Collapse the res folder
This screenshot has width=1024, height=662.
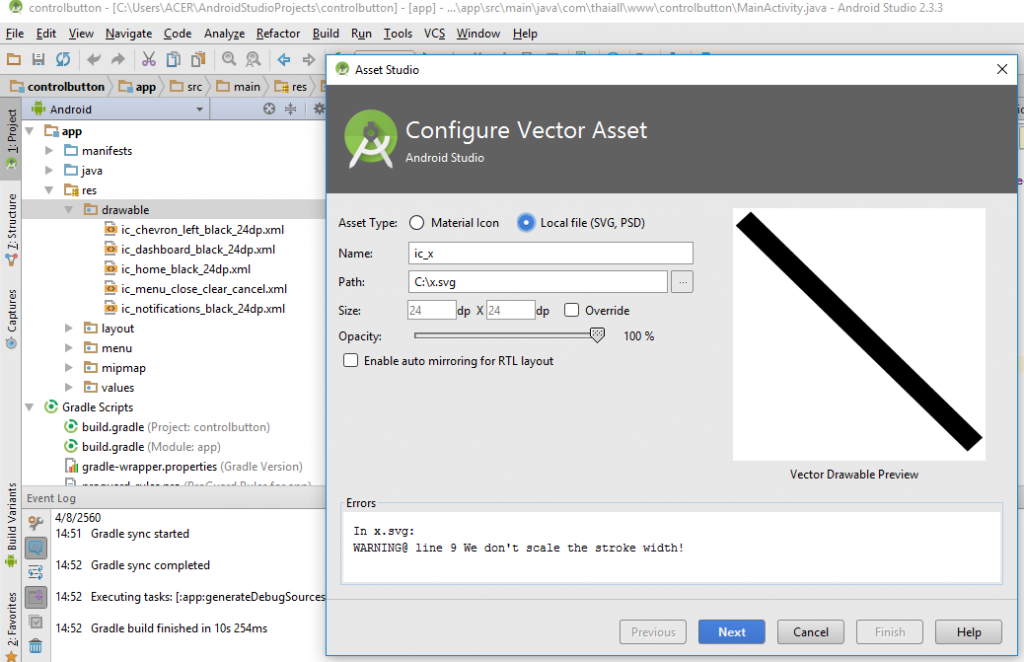(x=49, y=190)
